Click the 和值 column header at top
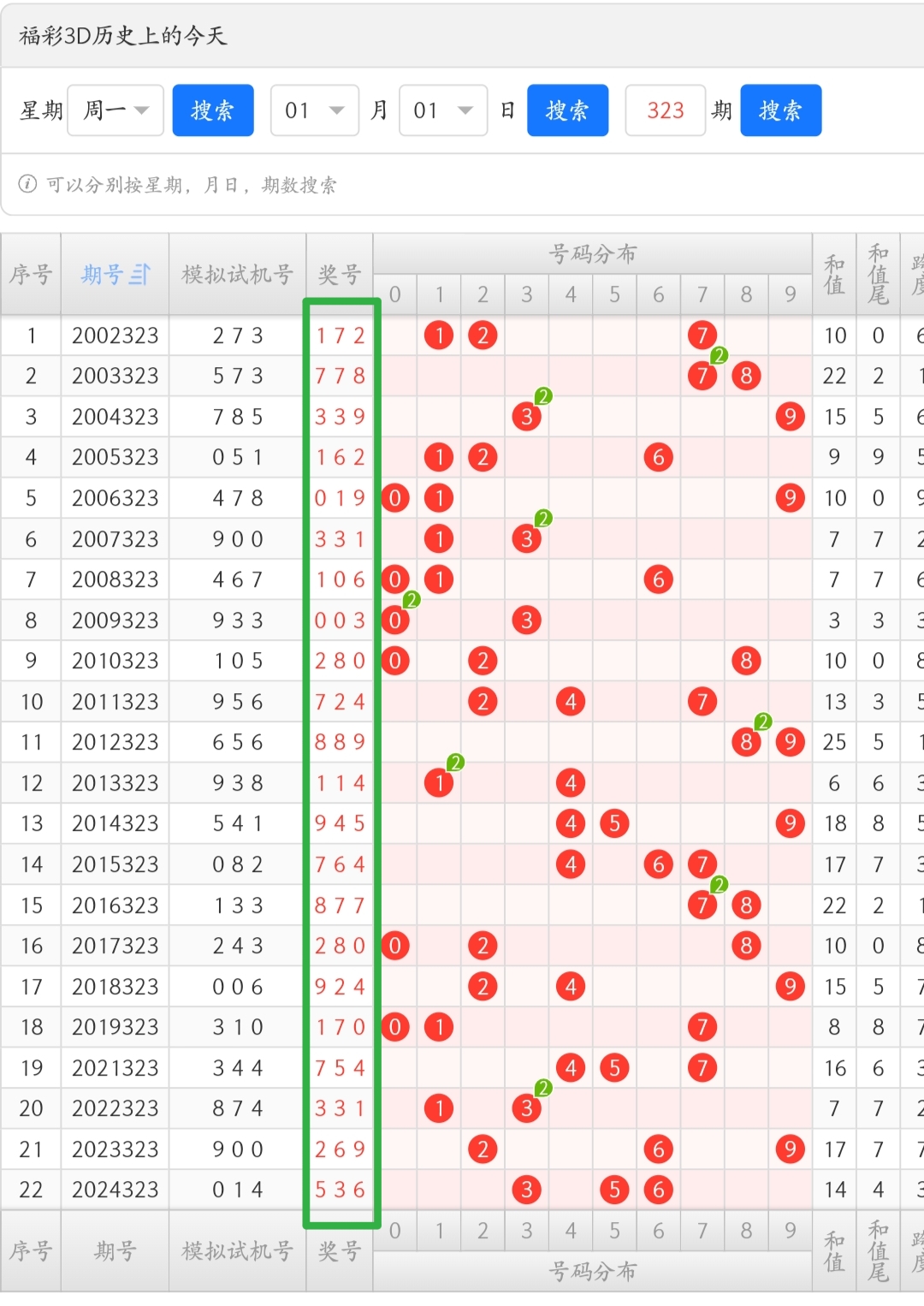The image size is (924, 1306). point(834,275)
